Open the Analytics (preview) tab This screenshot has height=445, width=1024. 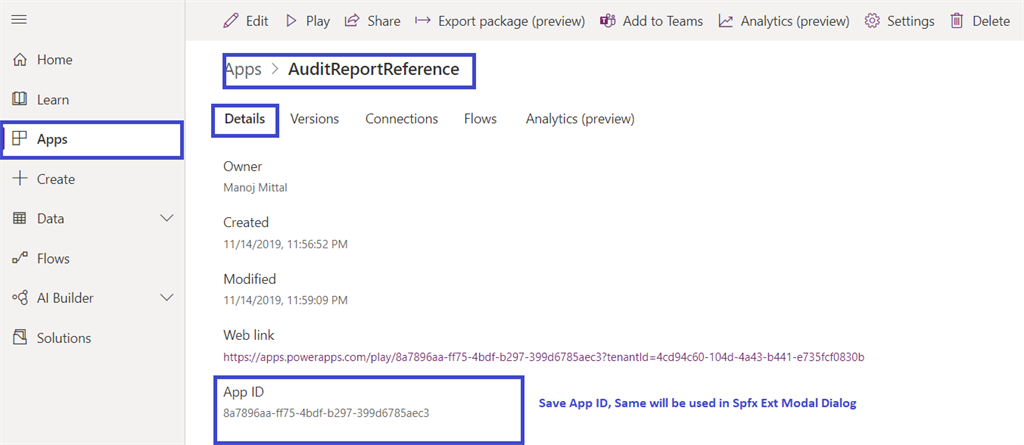point(580,119)
